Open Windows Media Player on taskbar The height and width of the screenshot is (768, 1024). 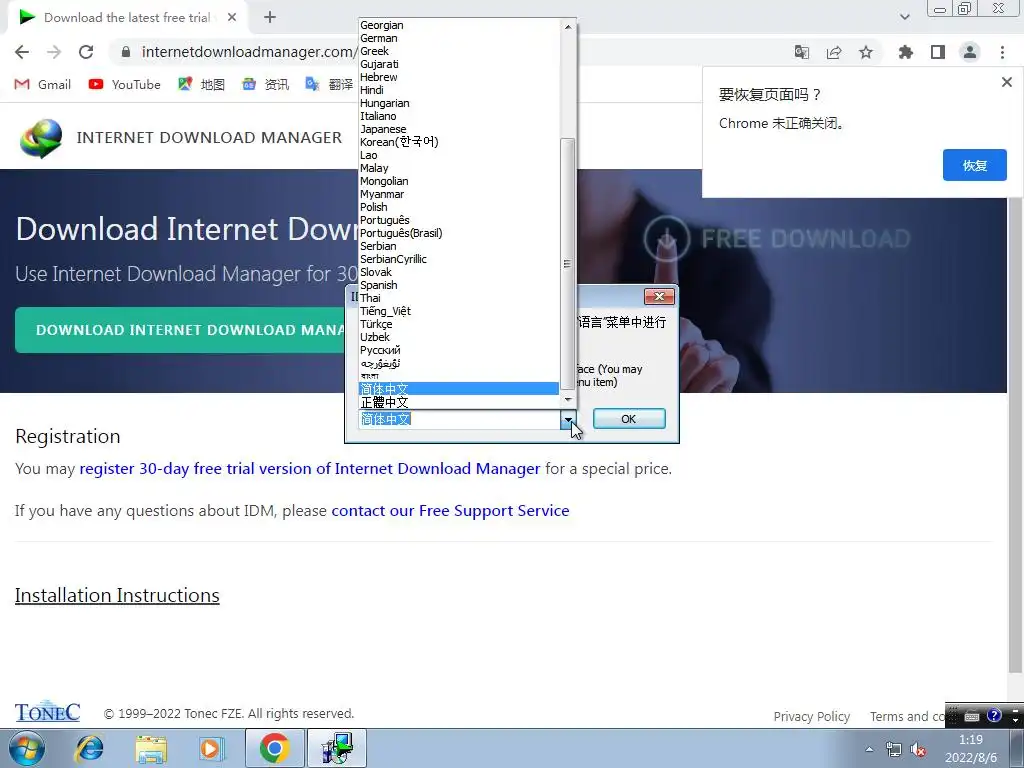coord(211,749)
